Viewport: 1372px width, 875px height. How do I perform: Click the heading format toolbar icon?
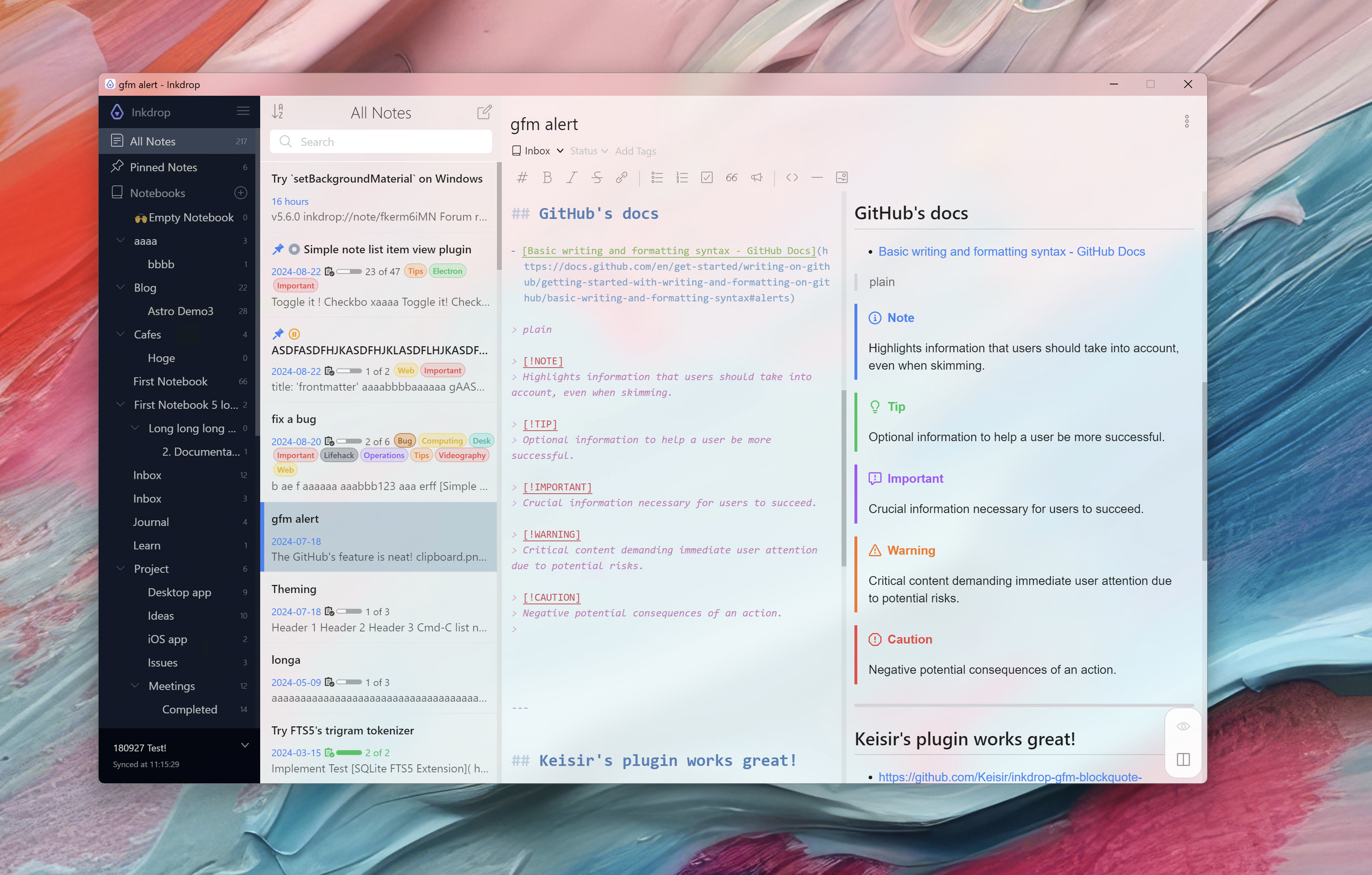coord(522,178)
